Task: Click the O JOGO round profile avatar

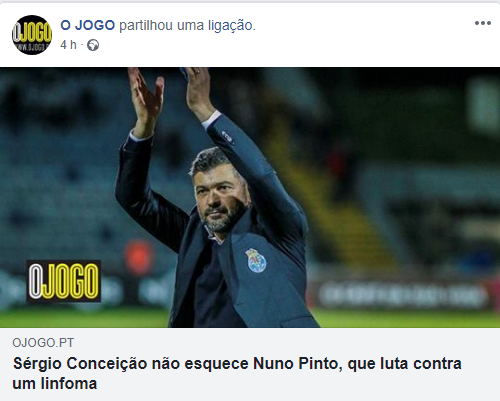Action: pyautogui.click(x=32, y=35)
